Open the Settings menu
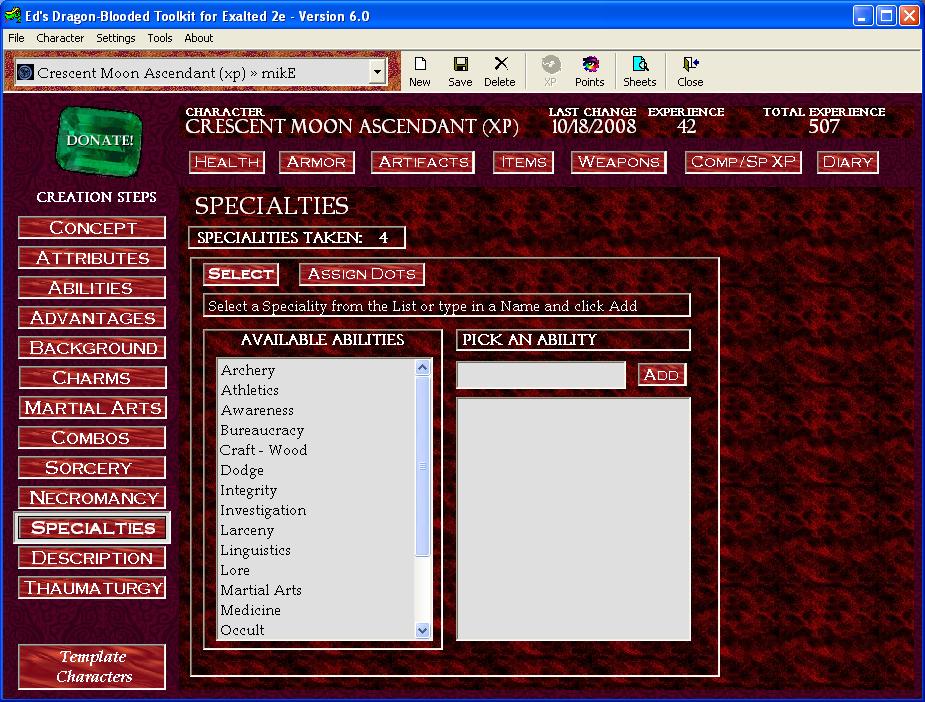The height and width of the screenshot is (702, 925). [x=116, y=38]
